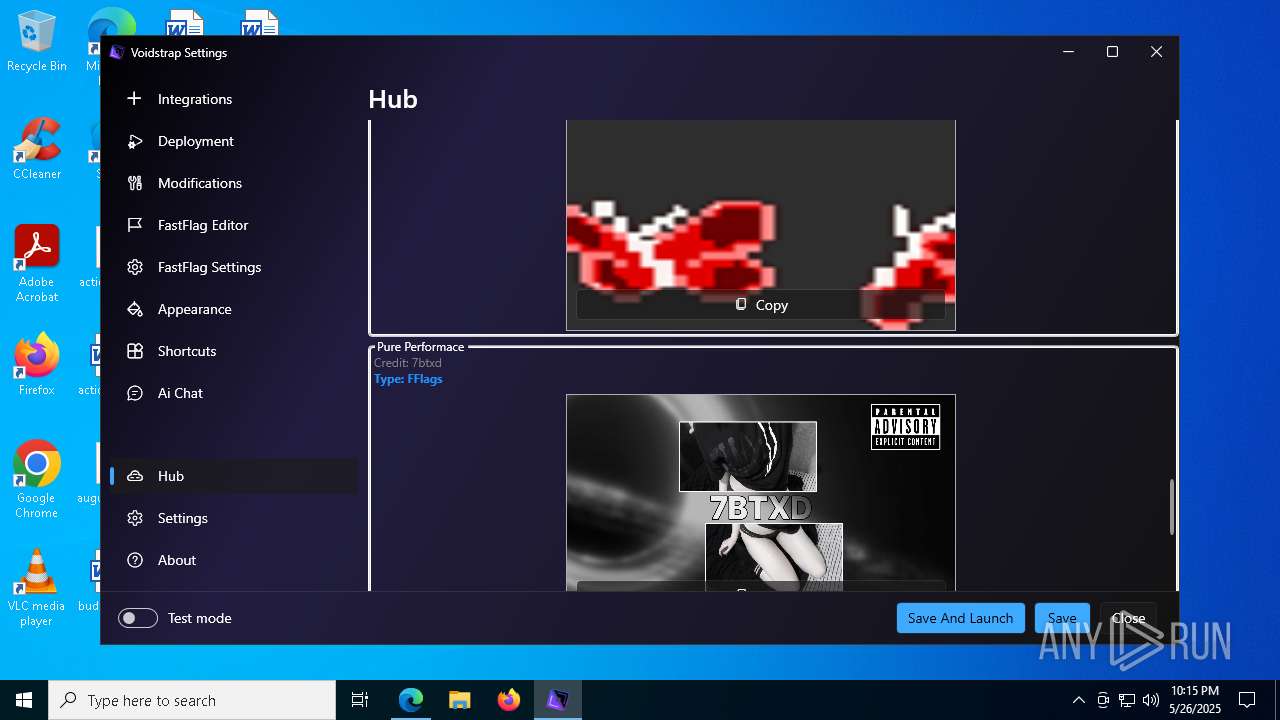Open the Settings page label
The image size is (1280, 720).
tap(183, 518)
